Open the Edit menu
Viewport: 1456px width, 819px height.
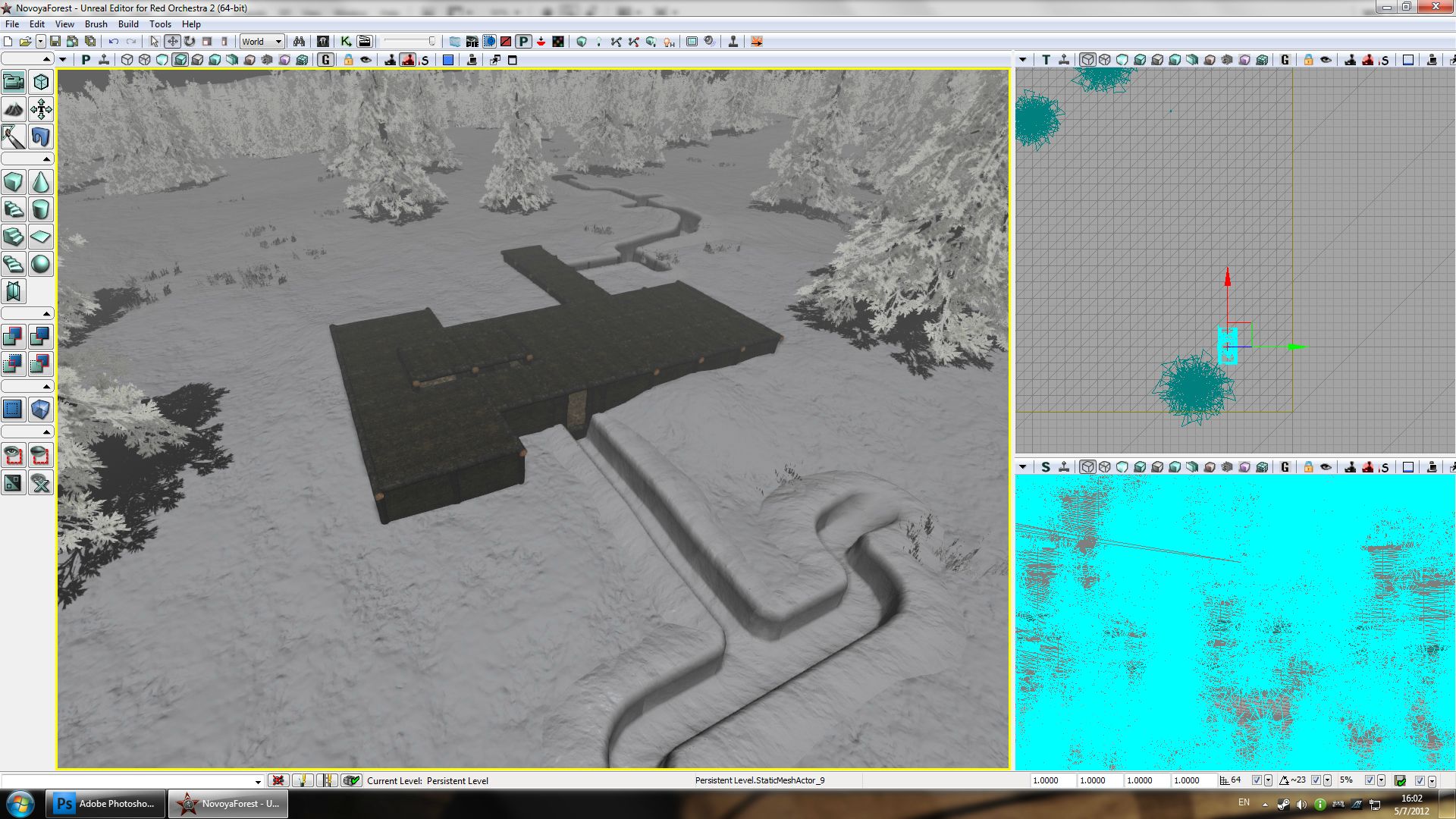tap(37, 24)
